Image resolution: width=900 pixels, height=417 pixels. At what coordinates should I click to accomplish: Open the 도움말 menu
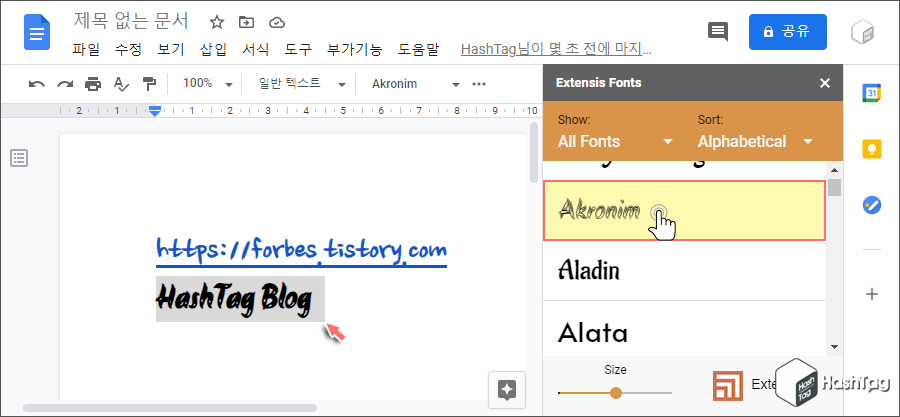(418, 50)
